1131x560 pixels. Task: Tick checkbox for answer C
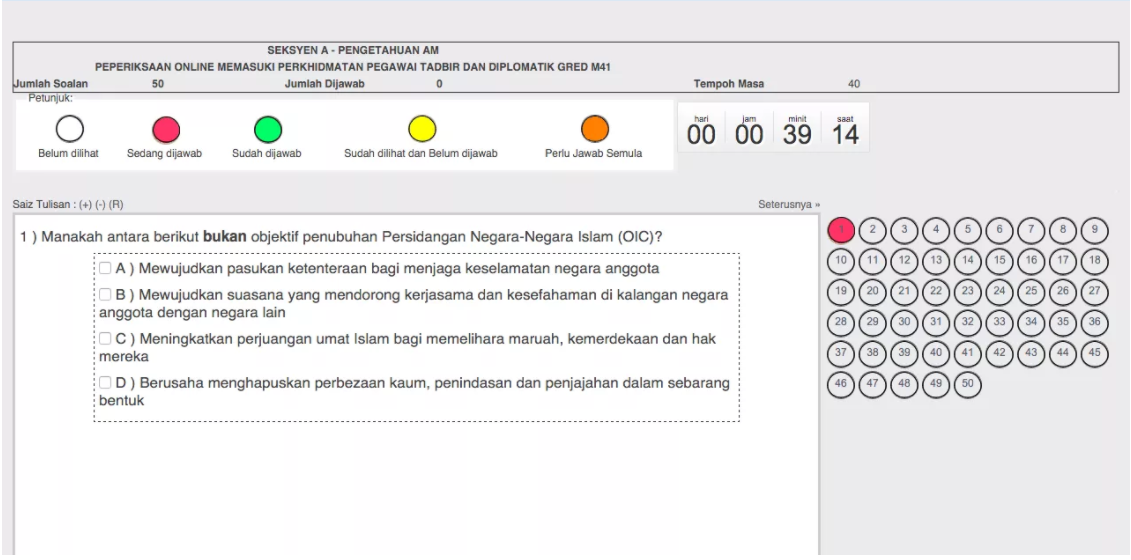click(x=105, y=338)
